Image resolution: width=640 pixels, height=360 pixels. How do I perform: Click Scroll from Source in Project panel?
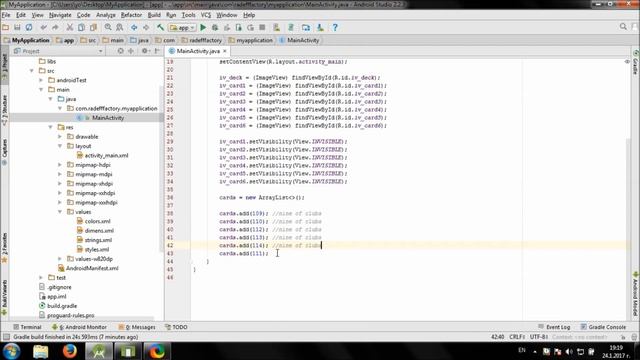coord(120,51)
